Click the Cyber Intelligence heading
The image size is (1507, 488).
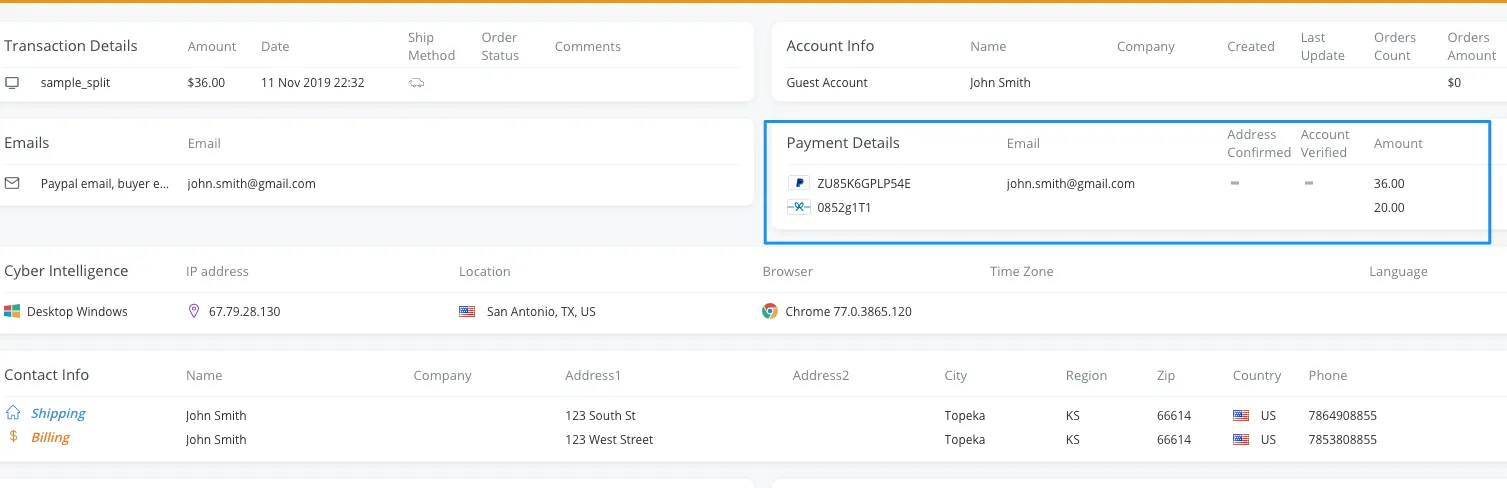tap(66, 271)
